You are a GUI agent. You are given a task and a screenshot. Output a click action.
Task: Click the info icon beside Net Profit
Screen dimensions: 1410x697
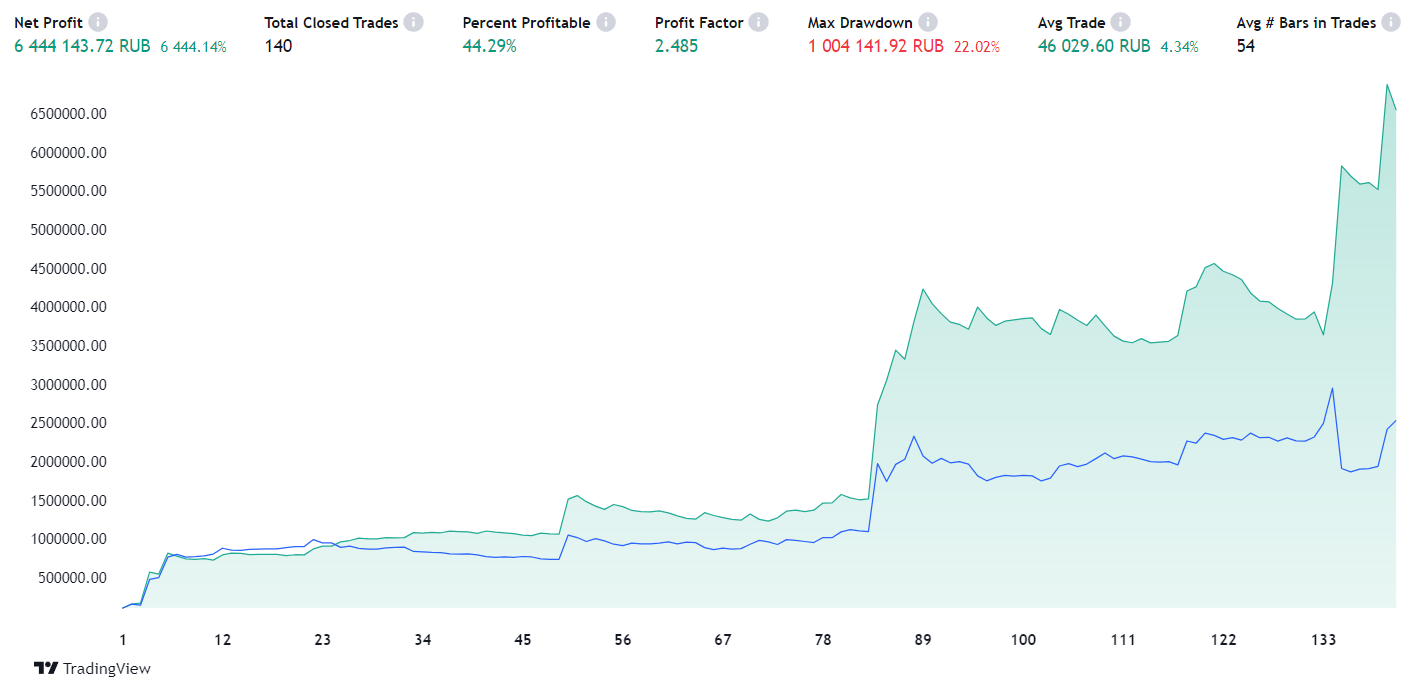pyautogui.click(x=97, y=22)
